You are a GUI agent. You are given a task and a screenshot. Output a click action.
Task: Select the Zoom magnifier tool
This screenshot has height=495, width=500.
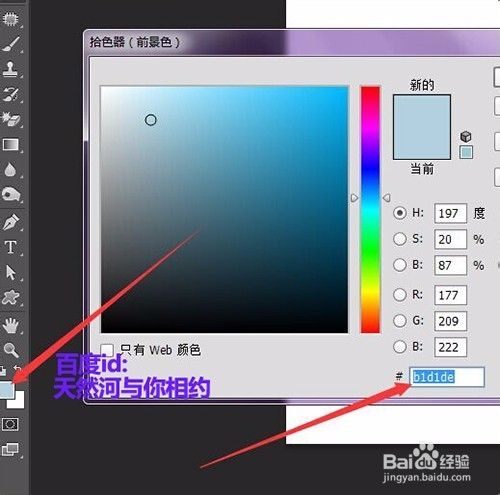tap(11, 350)
